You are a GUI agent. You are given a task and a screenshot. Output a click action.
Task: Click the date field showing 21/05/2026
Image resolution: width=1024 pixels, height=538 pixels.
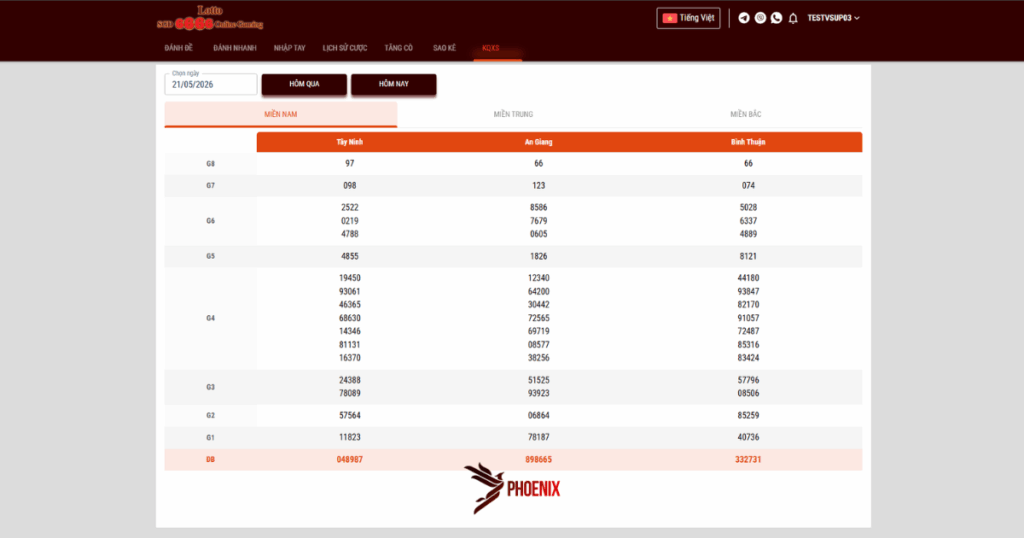click(211, 84)
